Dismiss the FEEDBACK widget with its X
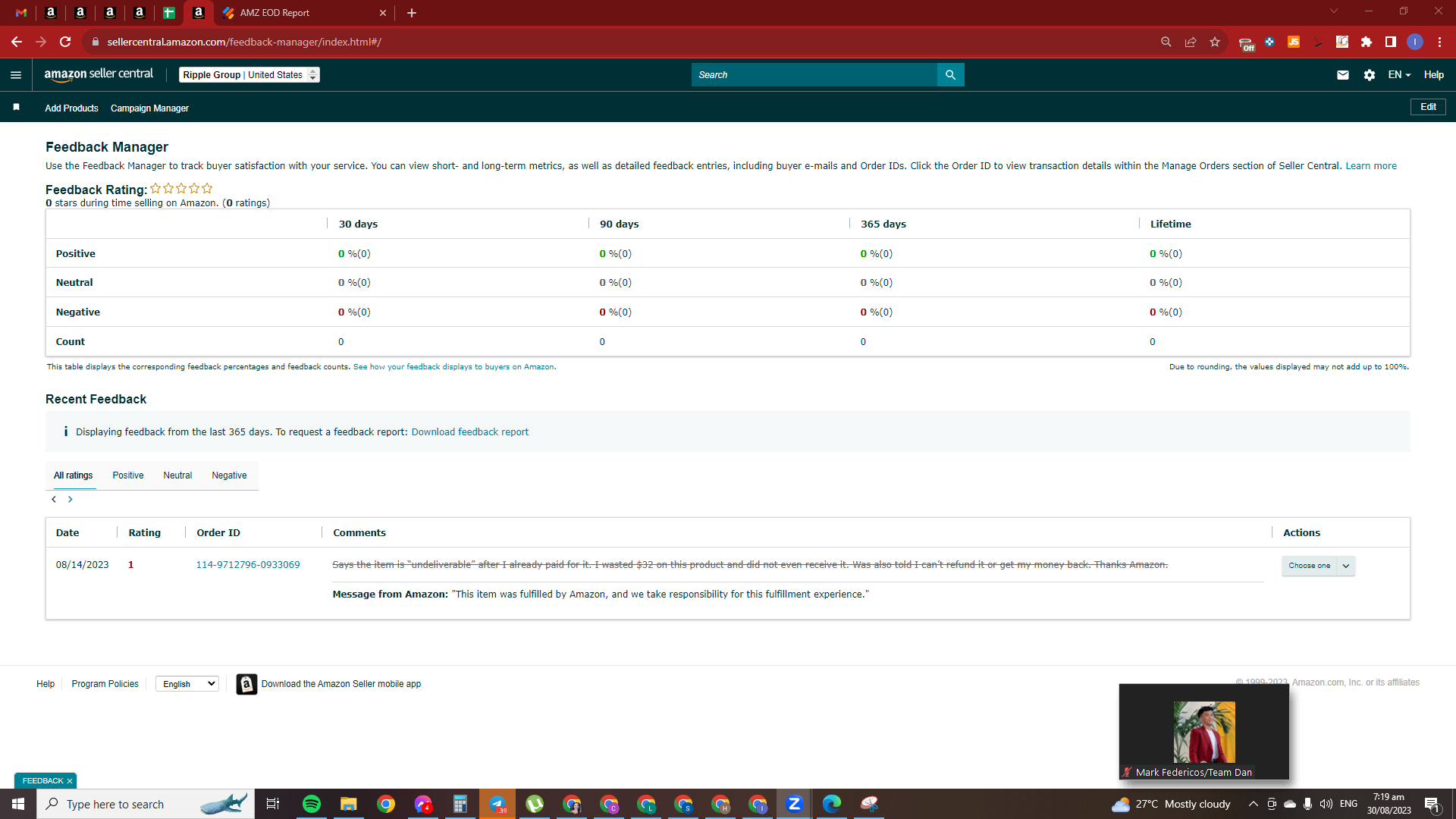Screen dimensions: 1456x819 tap(70, 781)
